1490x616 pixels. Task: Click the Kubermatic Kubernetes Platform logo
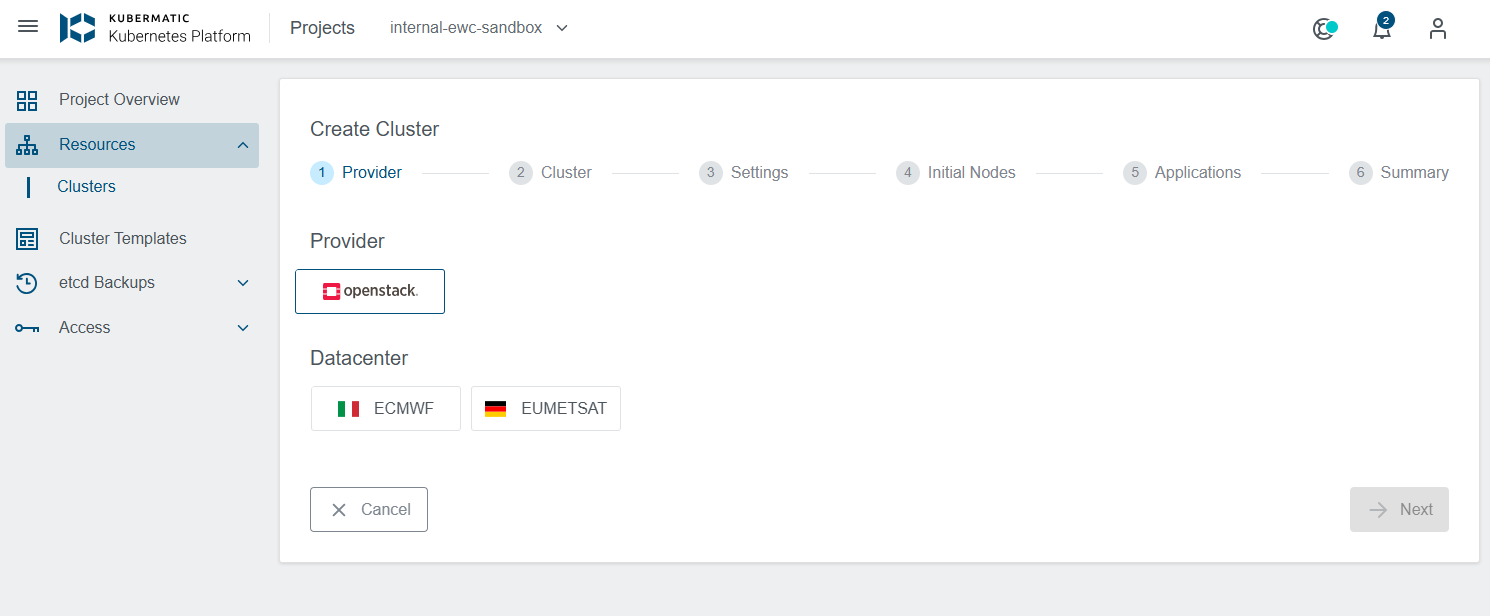pyautogui.click(x=155, y=28)
